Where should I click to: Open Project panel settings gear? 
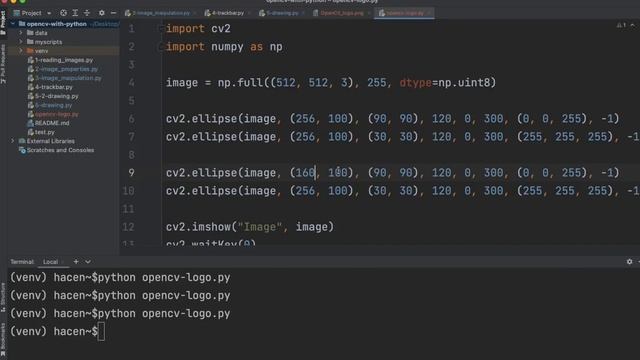102,13
